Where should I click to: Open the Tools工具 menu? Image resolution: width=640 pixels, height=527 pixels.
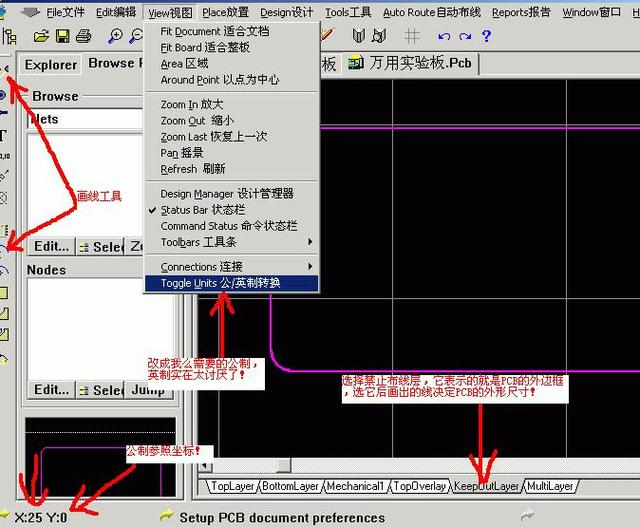click(x=348, y=12)
